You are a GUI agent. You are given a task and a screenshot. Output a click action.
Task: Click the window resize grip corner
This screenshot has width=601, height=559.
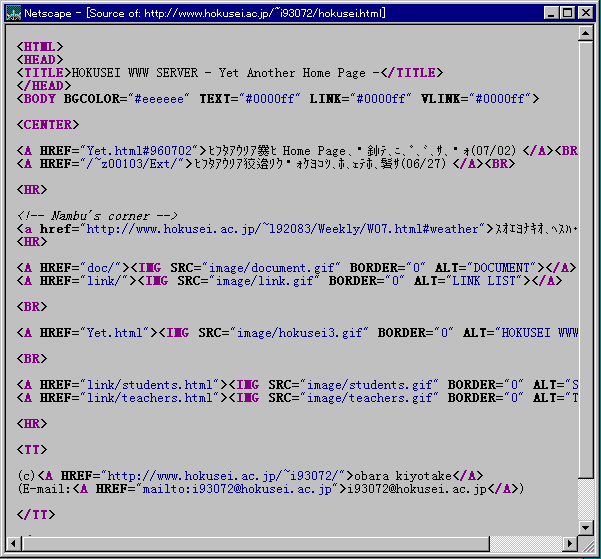586,544
